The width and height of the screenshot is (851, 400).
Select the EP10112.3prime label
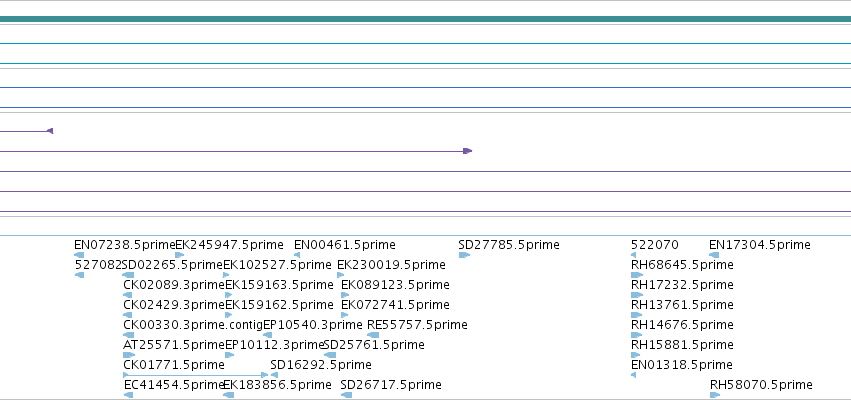[275, 345]
